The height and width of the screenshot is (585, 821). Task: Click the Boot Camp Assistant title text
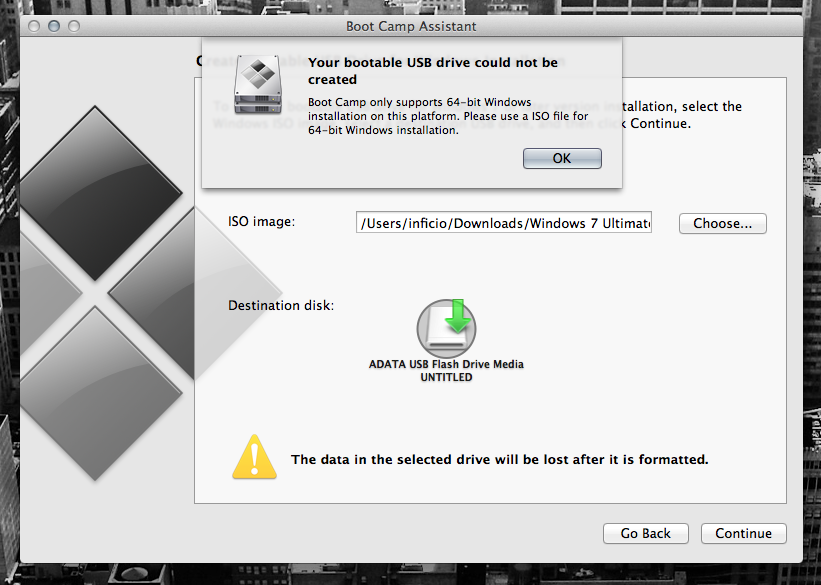coord(411,26)
